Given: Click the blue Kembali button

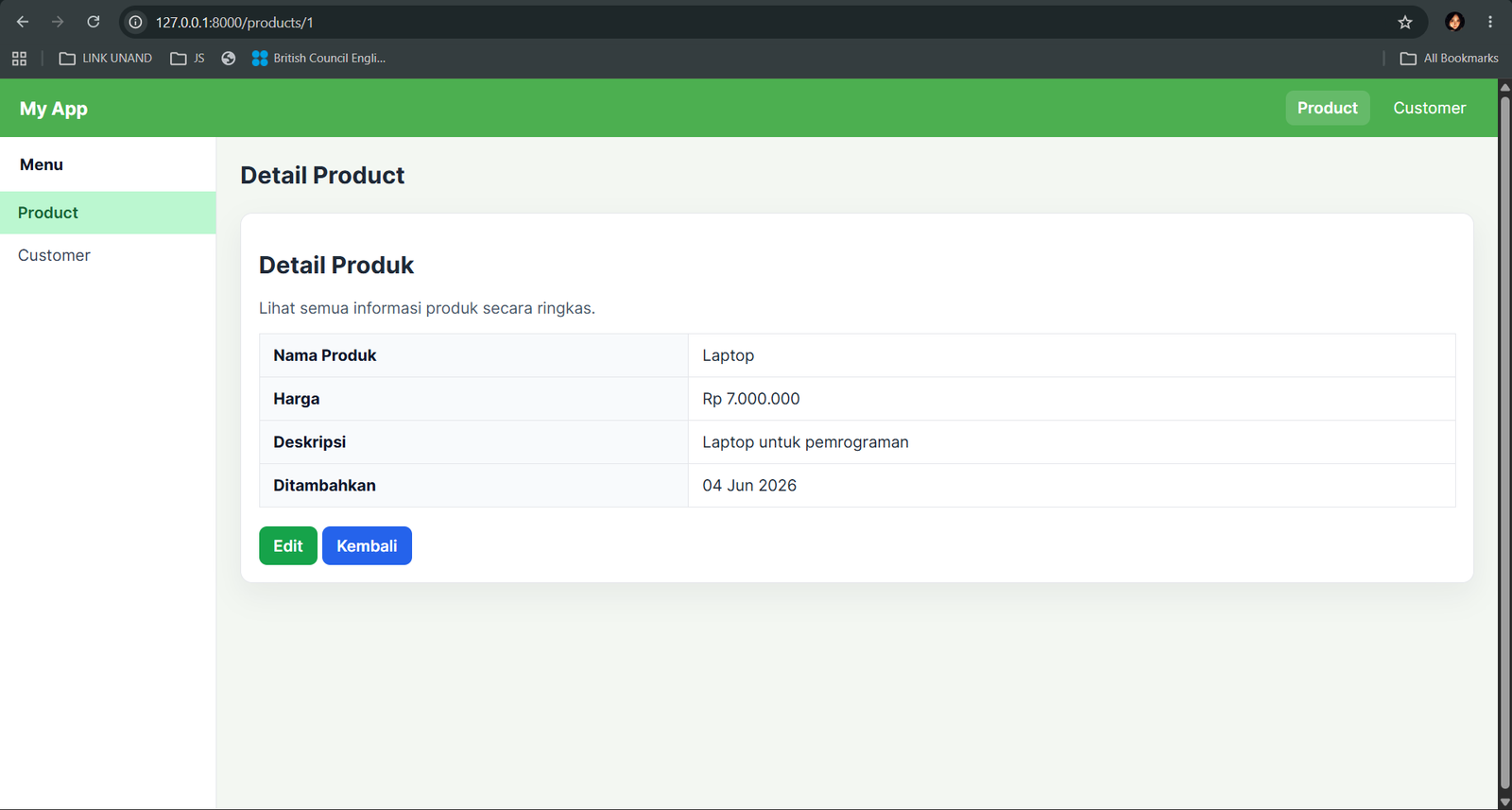Looking at the screenshot, I should pos(367,545).
